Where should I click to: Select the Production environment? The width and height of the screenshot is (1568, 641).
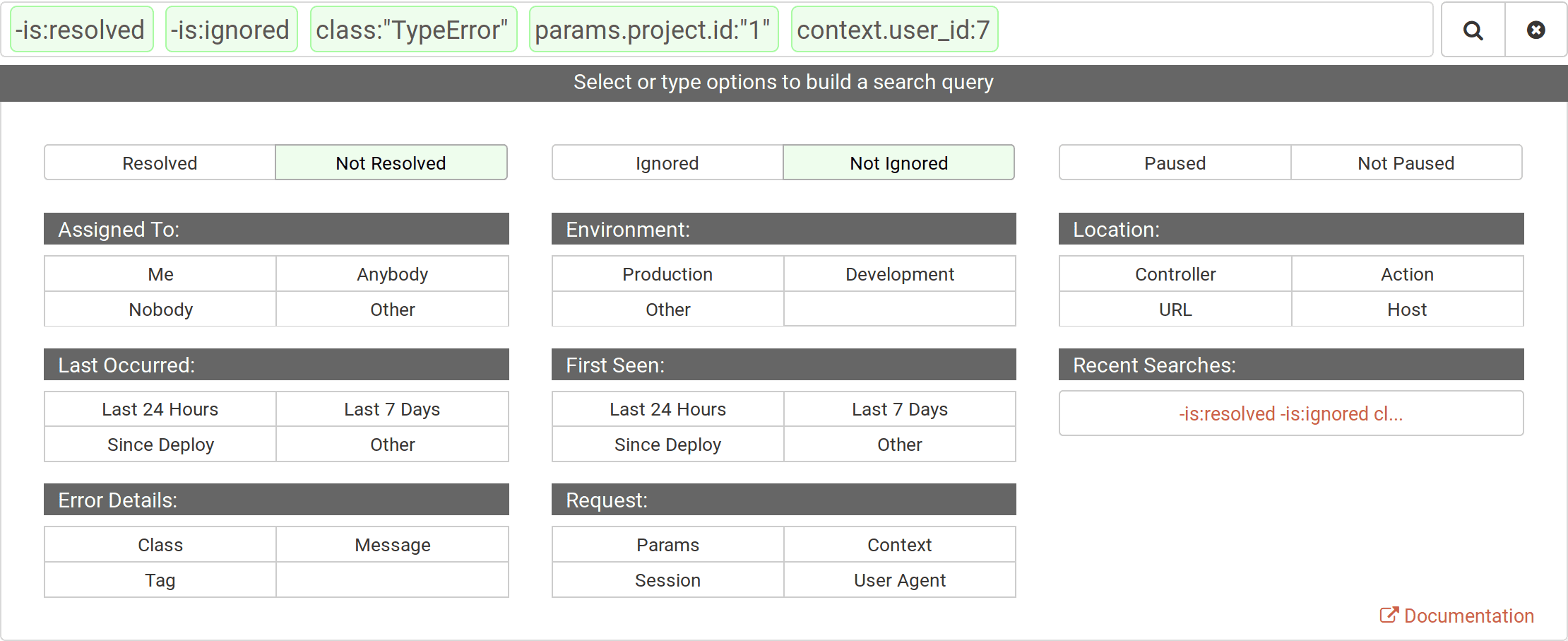(x=667, y=274)
